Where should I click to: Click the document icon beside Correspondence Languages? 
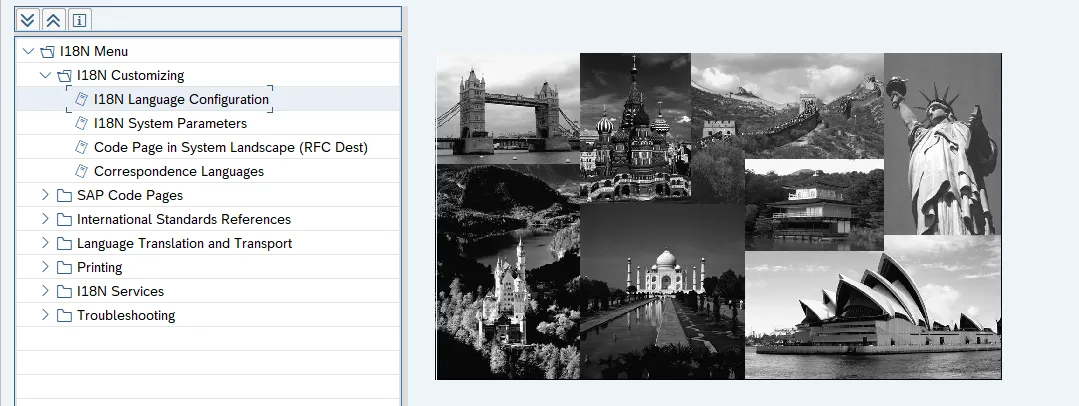click(81, 171)
